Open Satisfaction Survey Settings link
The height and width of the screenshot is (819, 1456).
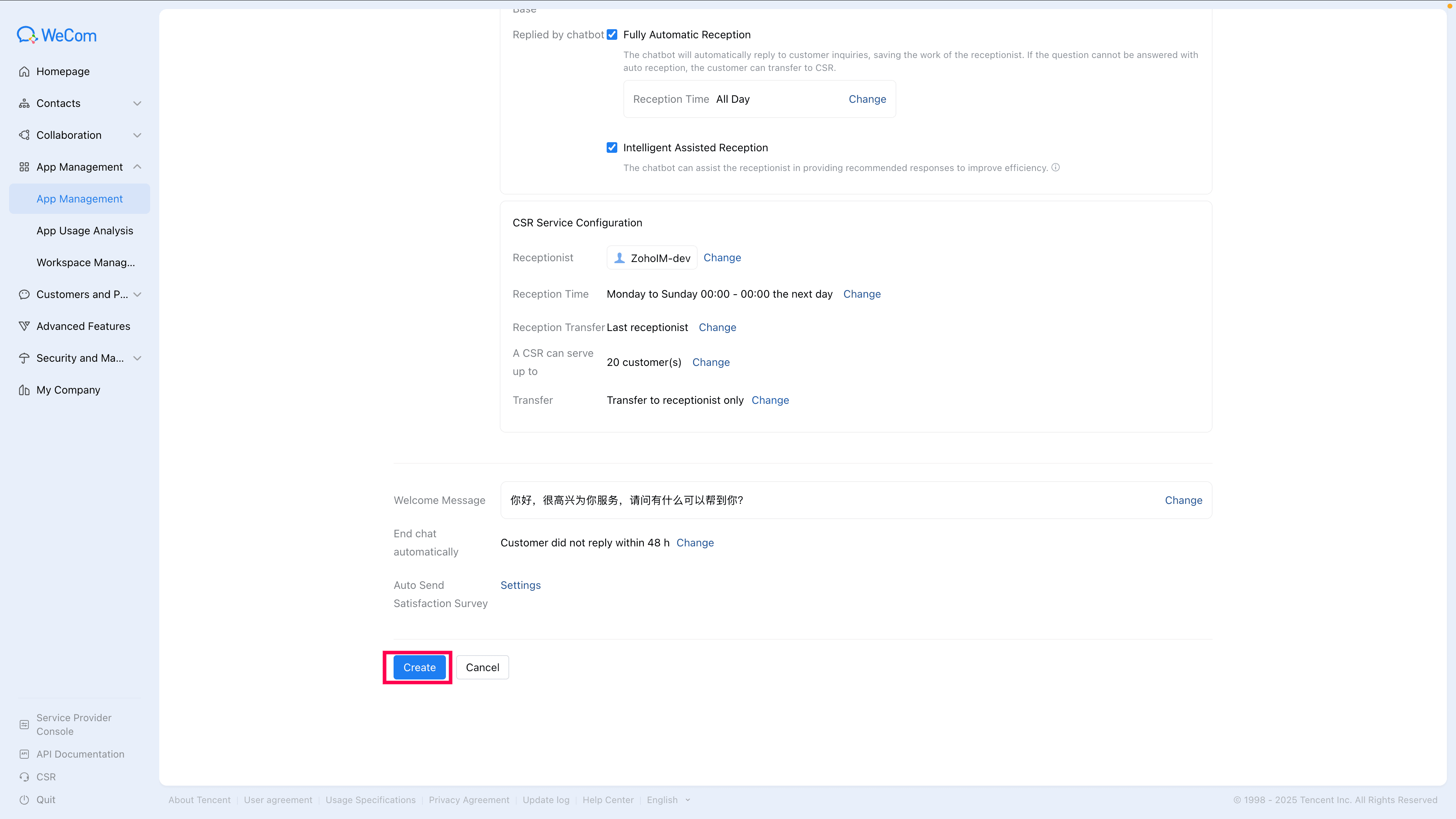tap(520, 585)
